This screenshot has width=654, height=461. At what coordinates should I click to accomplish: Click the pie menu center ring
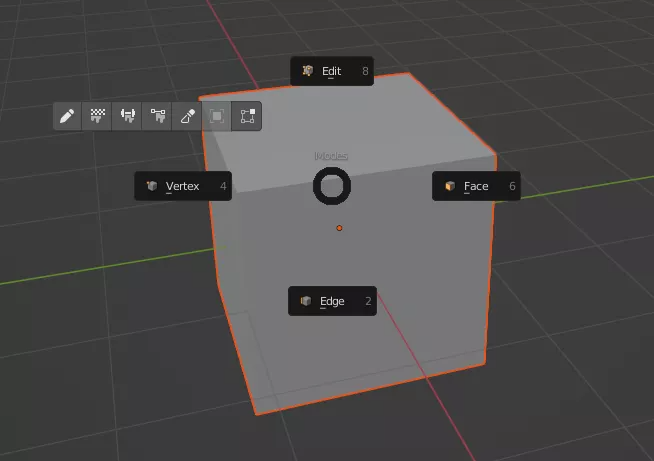332,186
